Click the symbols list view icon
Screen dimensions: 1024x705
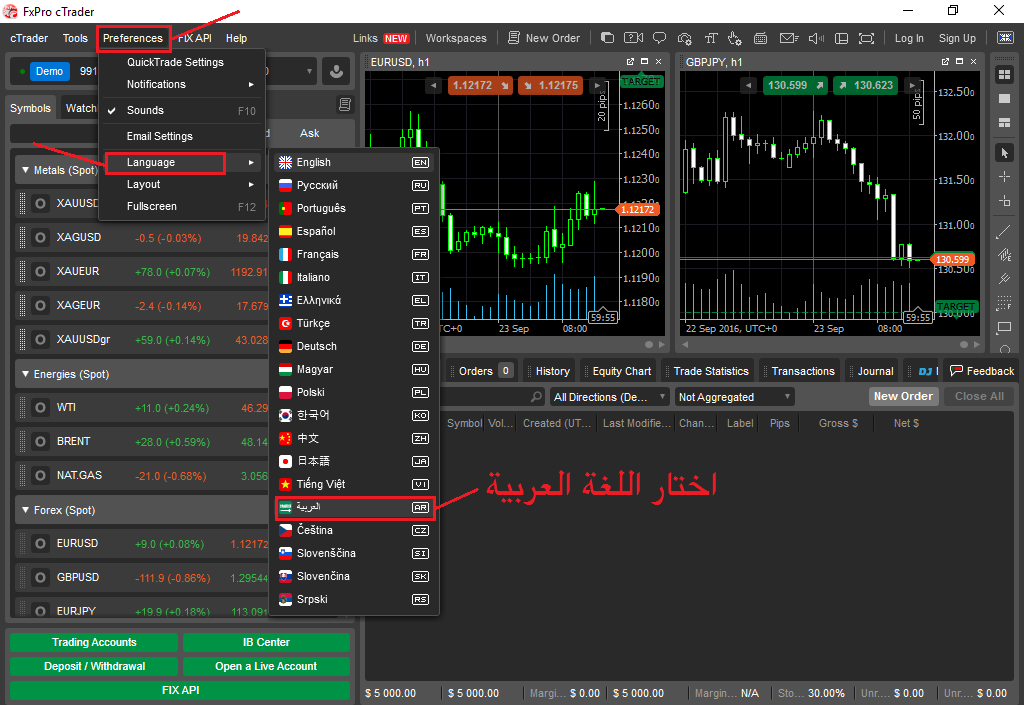pyautogui.click(x=345, y=104)
